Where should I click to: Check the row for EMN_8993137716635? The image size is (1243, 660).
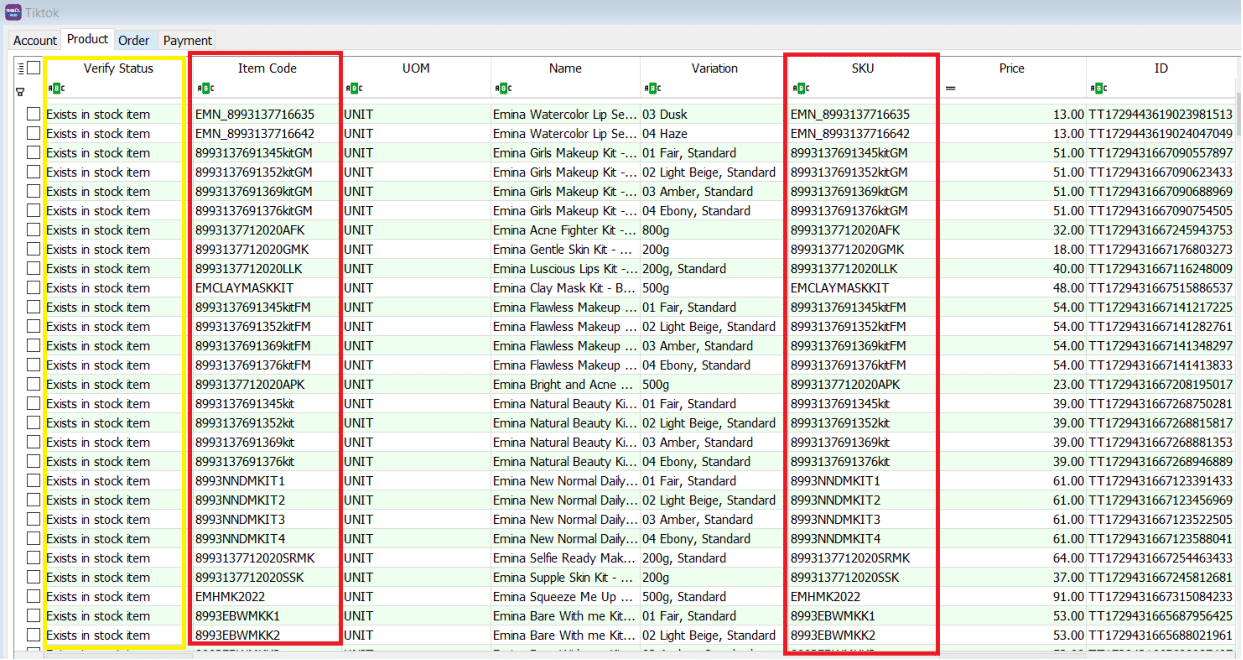tap(34, 115)
